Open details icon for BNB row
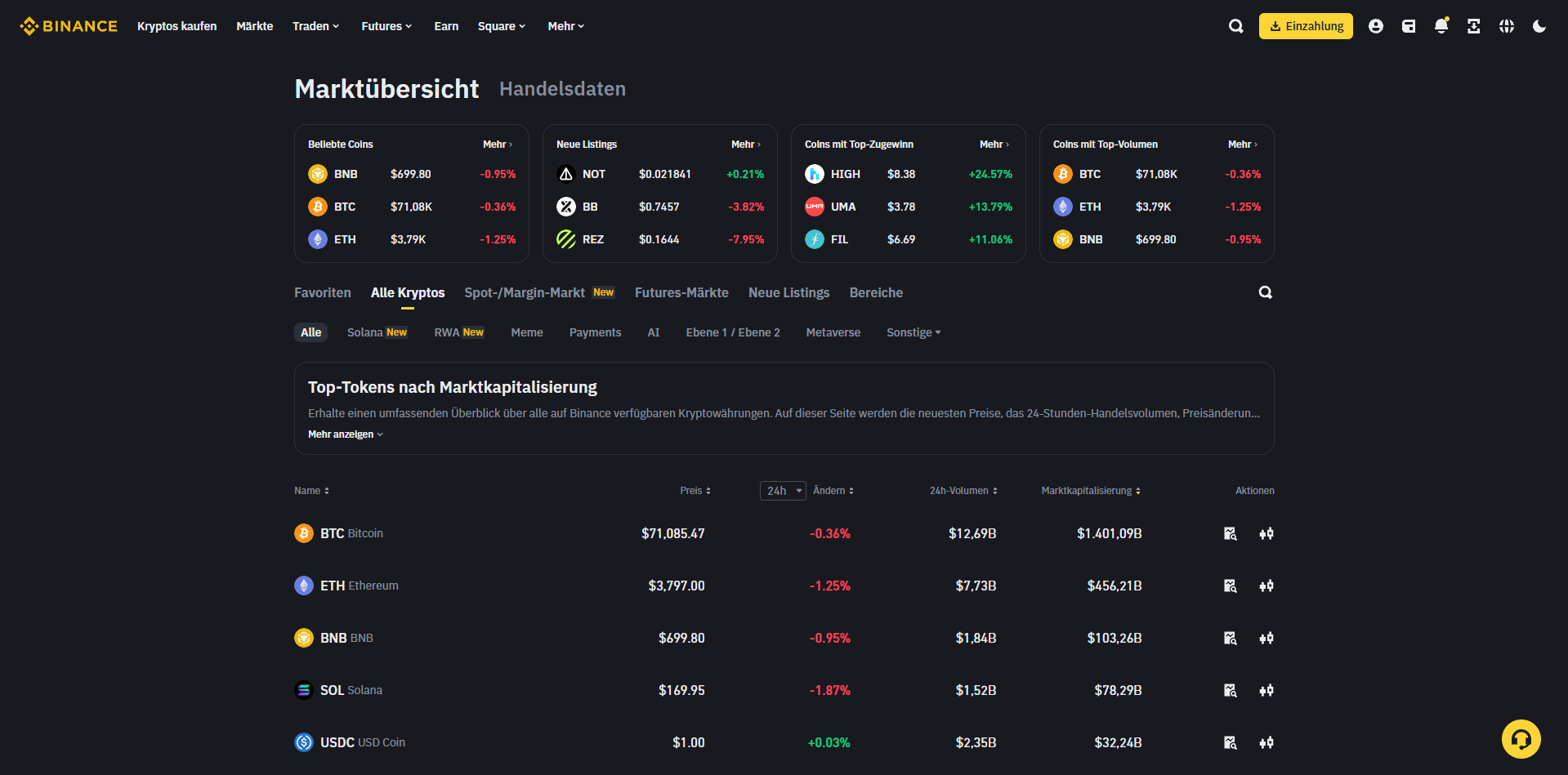This screenshot has height=775, width=1568. point(1231,638)
